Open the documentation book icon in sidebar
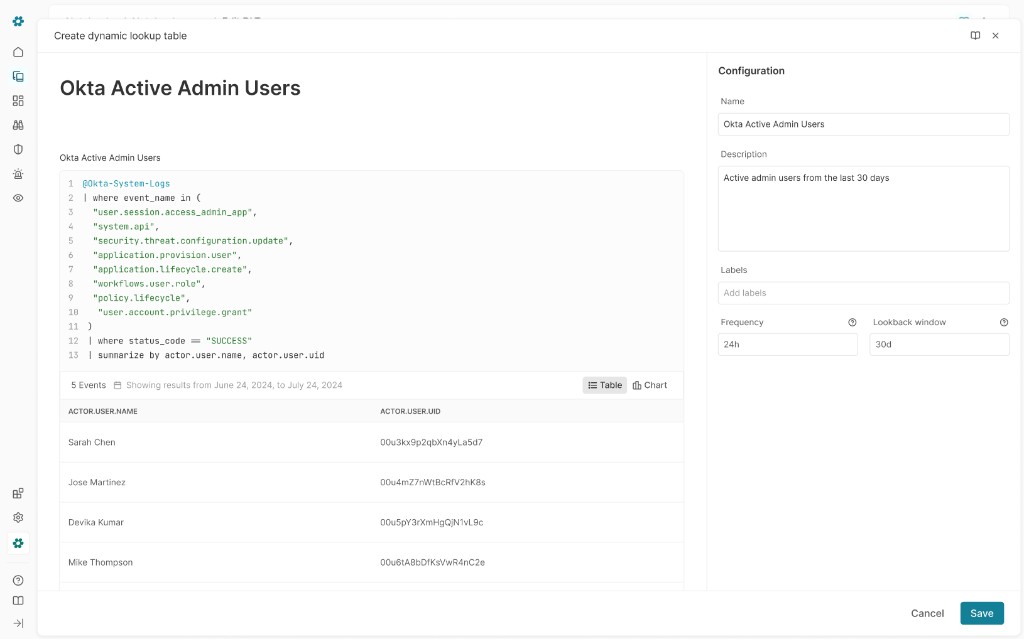This screenshot has width=1024, height=639. point(18,600)
